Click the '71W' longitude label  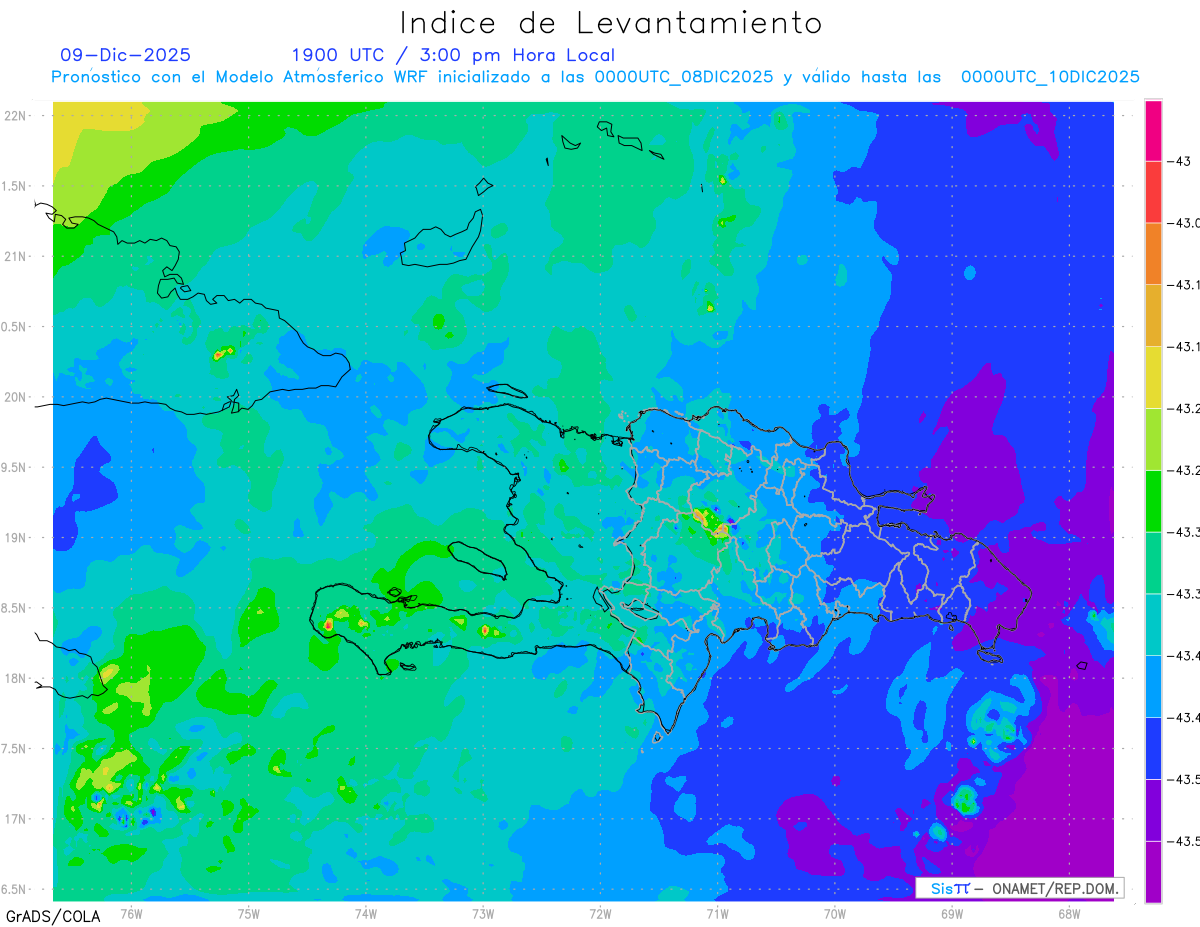pyautogui.click(x=717, y=913)
